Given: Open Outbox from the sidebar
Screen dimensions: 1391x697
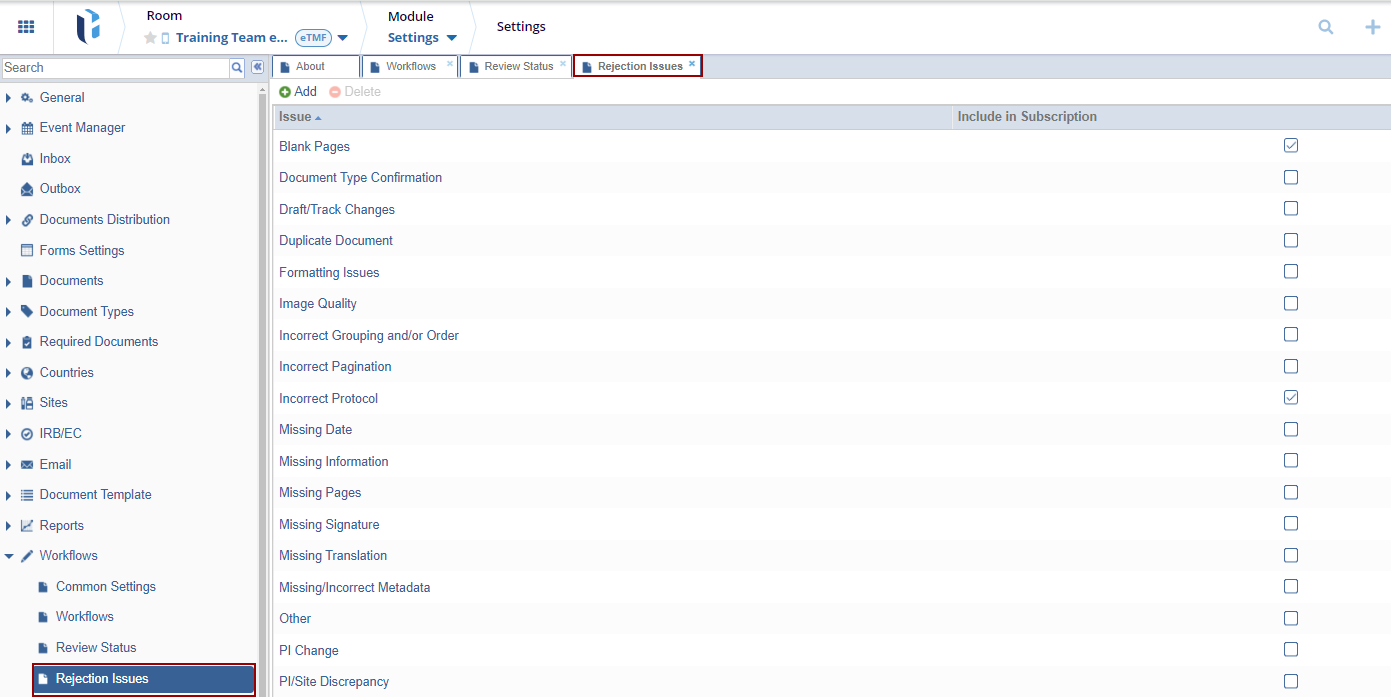Looking at the screenshot, I should coord(60,188).
